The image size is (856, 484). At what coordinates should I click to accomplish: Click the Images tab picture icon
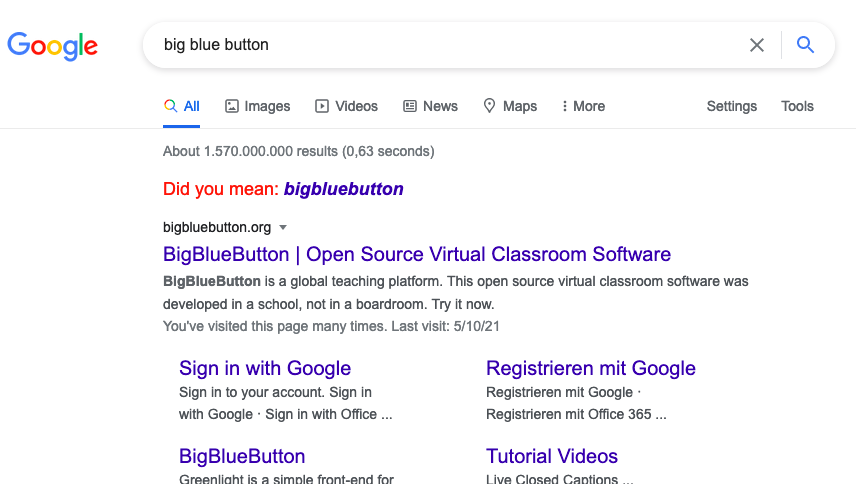(232, 106)
